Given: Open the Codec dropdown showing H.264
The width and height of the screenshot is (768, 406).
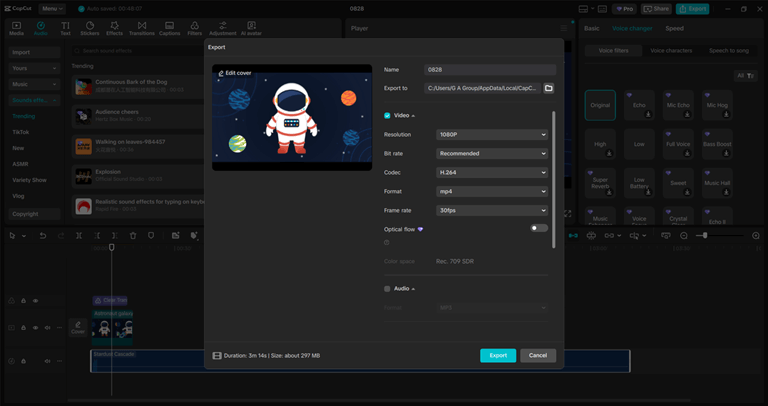Looking at the screenshot, I should click(x=492, y=172).
